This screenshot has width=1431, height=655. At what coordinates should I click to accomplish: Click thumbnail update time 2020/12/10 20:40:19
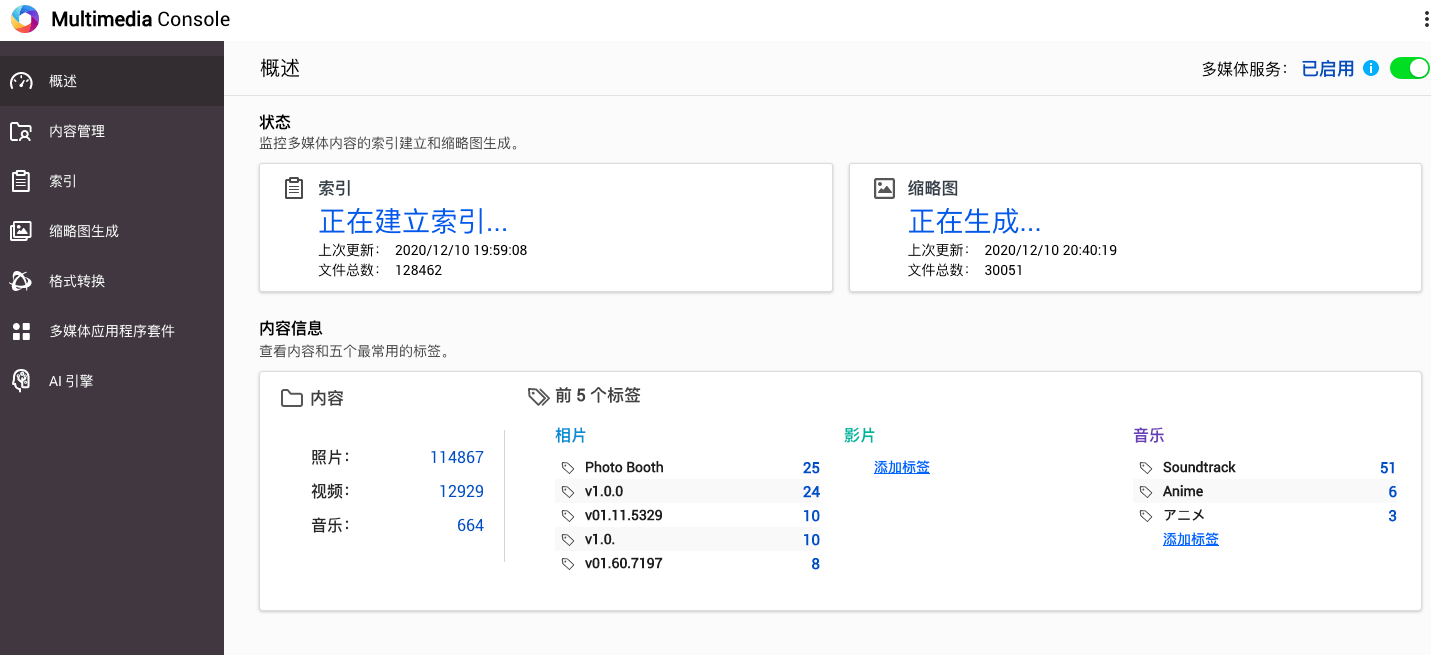[1051, 250]
